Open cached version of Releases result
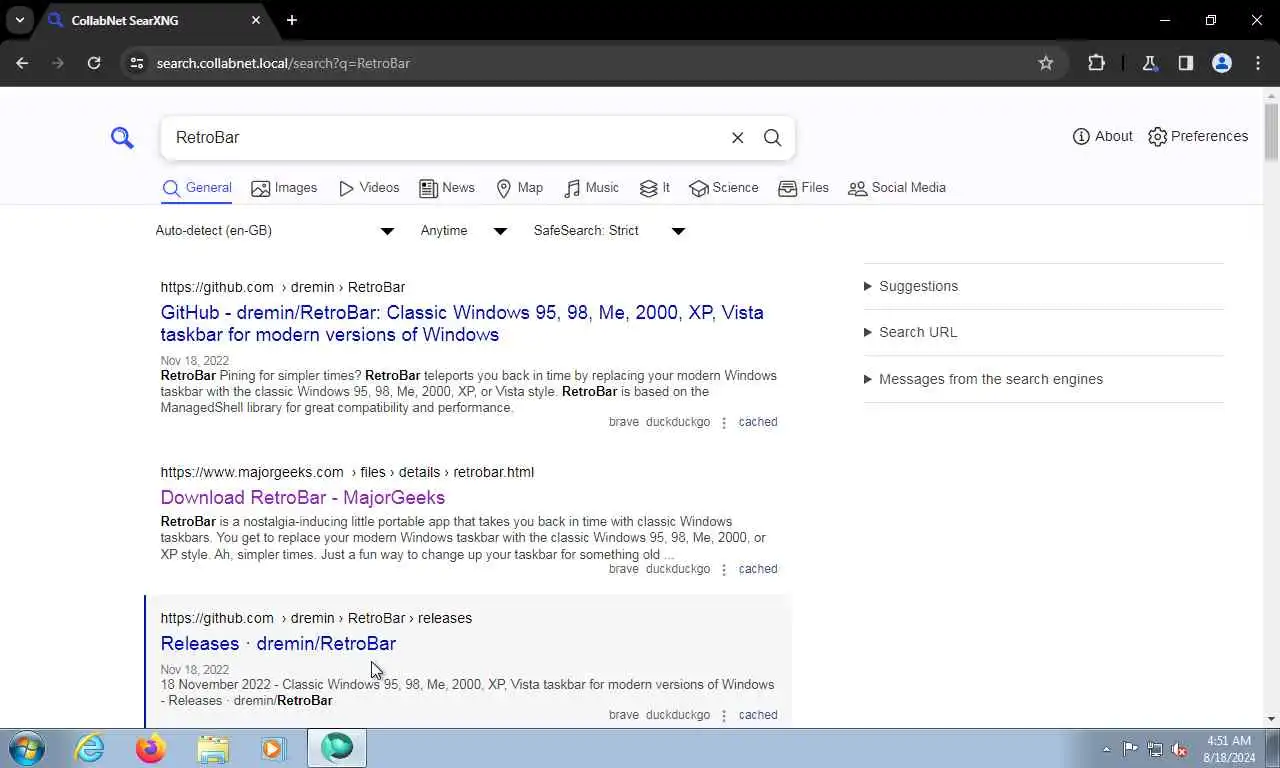Viewport: 1280px width, 768px height. pyautogui.click(x=758, y=715)
